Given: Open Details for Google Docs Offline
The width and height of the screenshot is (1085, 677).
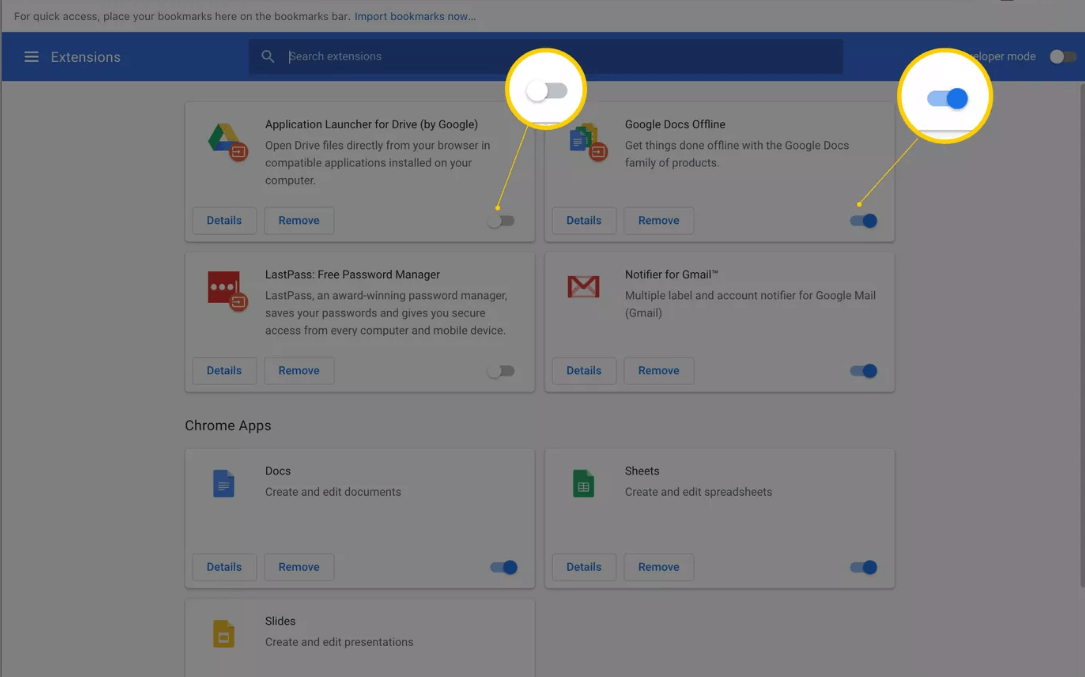Looking at the screenshot, I should point(584,220).
